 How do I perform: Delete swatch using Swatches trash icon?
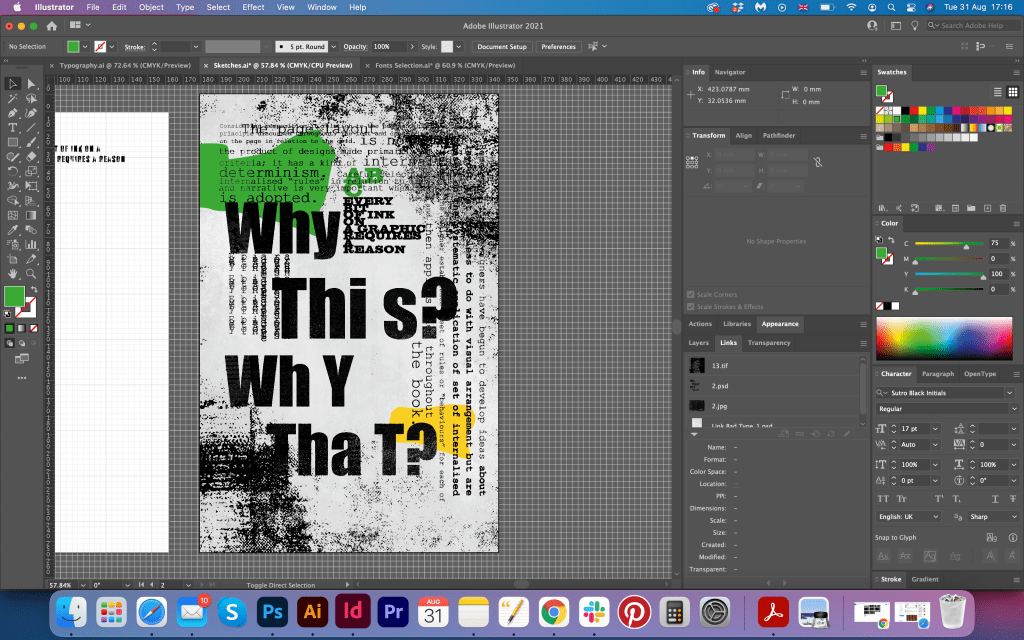click(1003, 208)
